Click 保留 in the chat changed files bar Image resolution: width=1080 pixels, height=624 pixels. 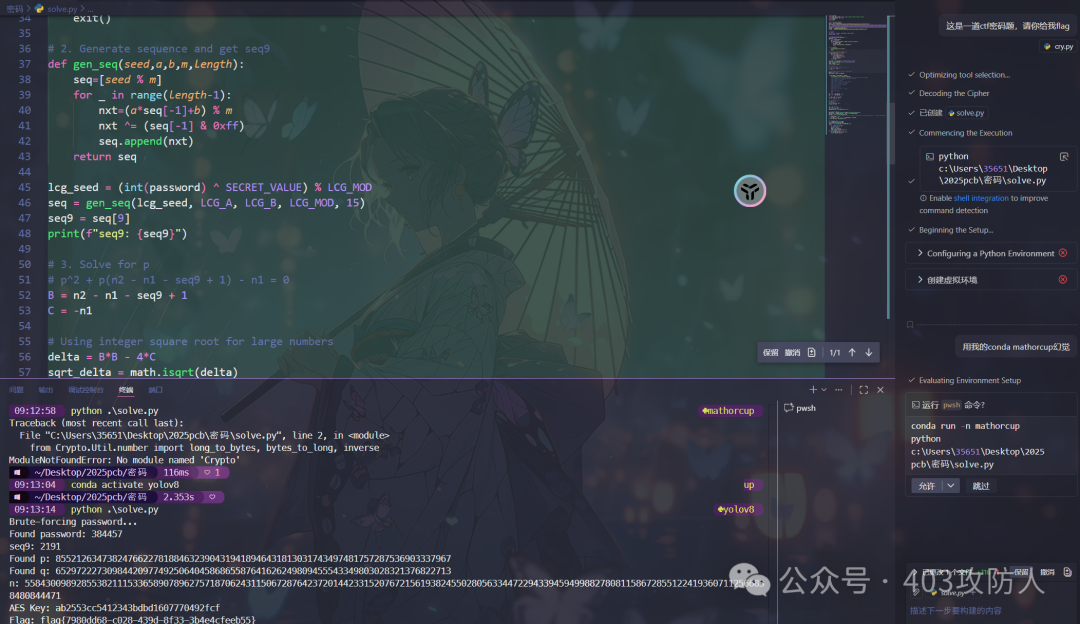coord(1021,572)
